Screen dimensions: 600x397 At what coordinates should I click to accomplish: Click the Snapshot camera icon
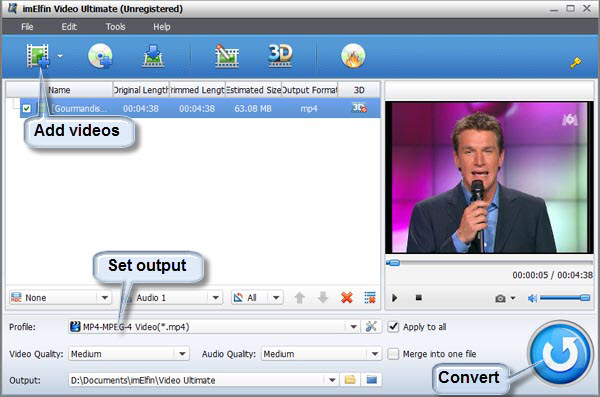pyautogui.click(x=500, y=298)
